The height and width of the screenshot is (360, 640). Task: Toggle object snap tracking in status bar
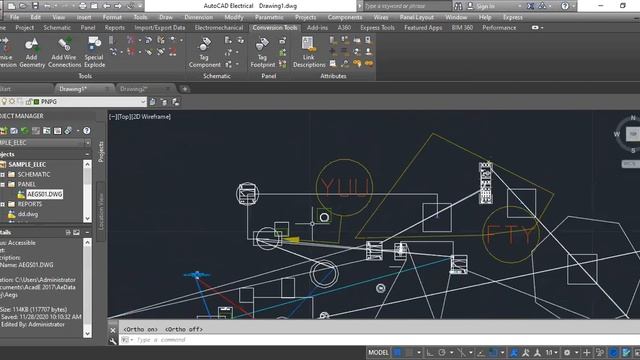[x=481, y=353]
